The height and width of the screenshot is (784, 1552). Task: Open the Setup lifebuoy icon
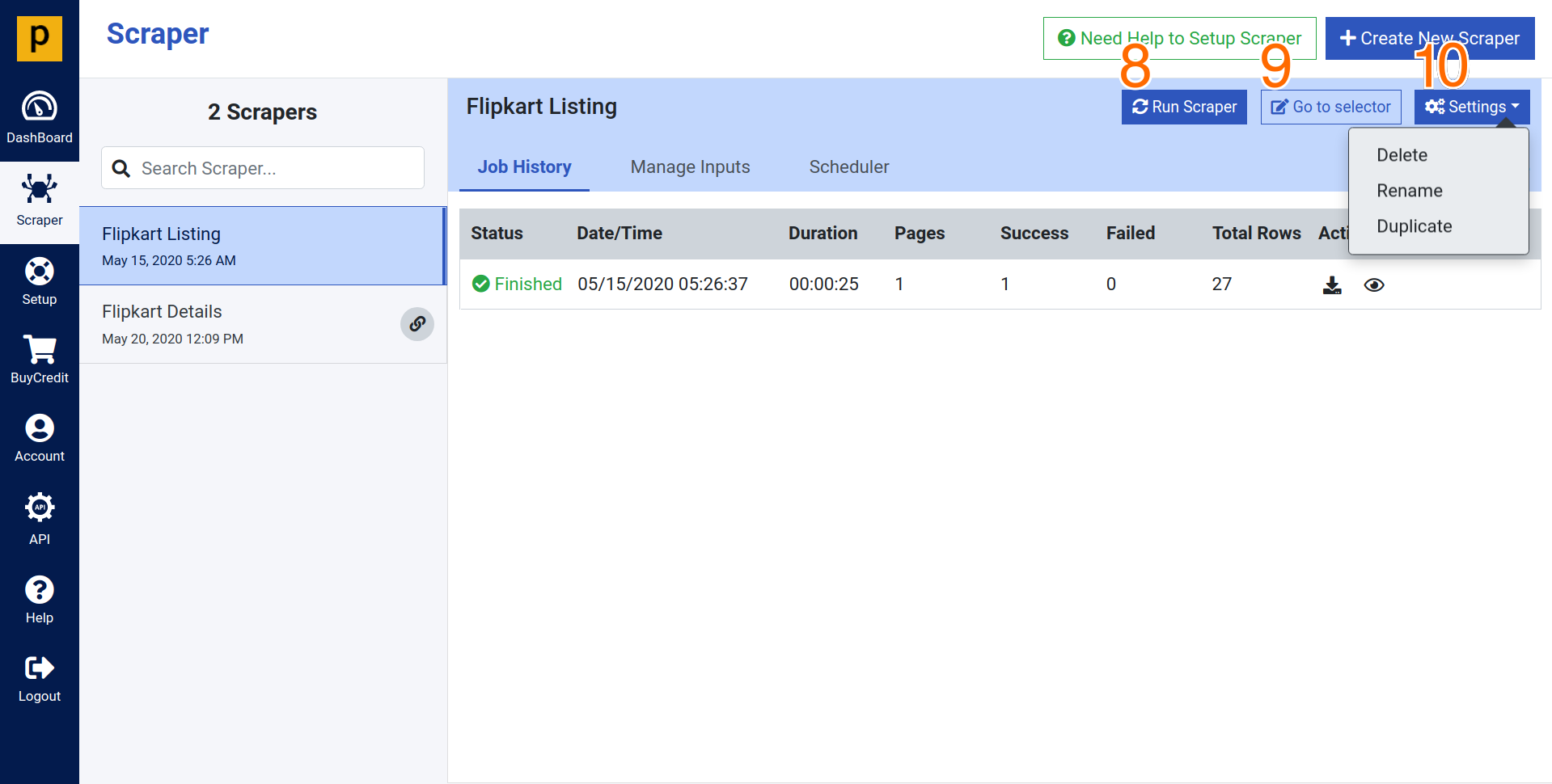pyautogui.click(x=40, y=272)
